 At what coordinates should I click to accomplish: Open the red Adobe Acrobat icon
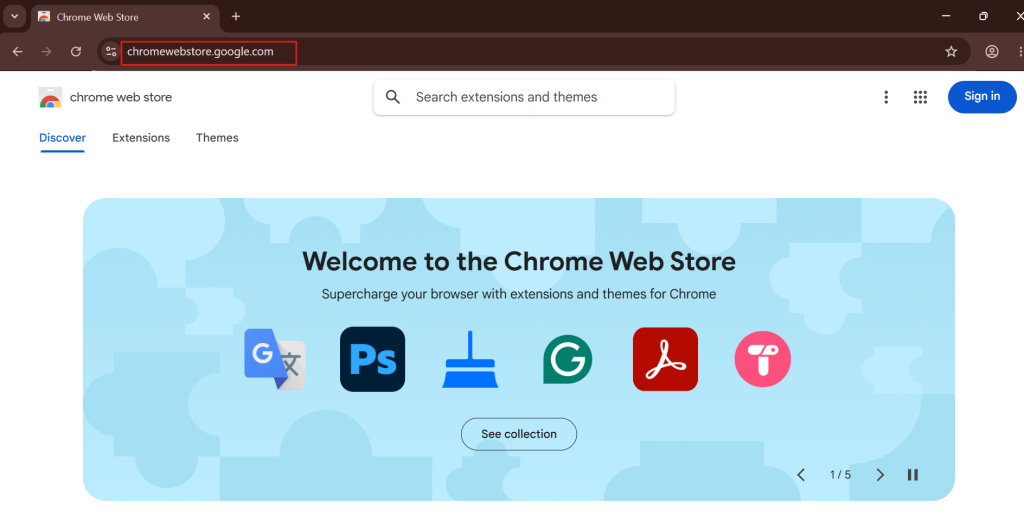tap(665, 359)
